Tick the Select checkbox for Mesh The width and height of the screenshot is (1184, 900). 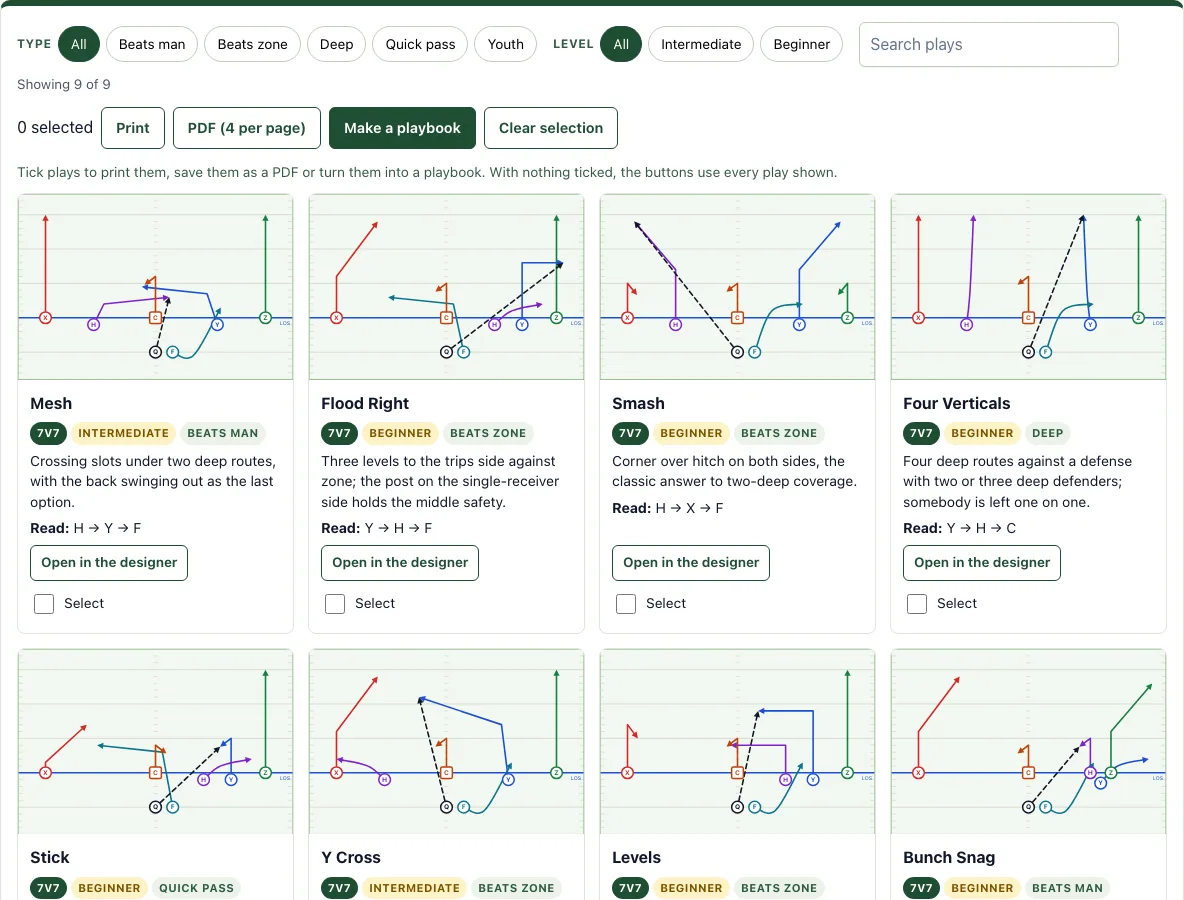pyautogui.click(x=44, y=604)
